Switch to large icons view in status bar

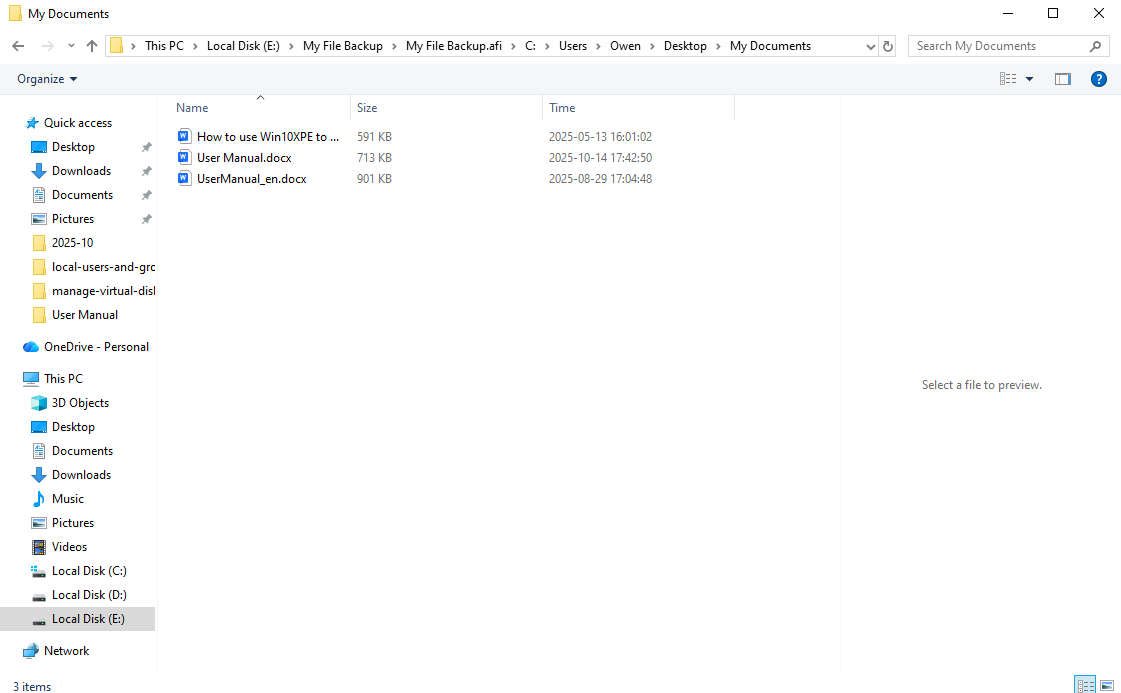1107,685
